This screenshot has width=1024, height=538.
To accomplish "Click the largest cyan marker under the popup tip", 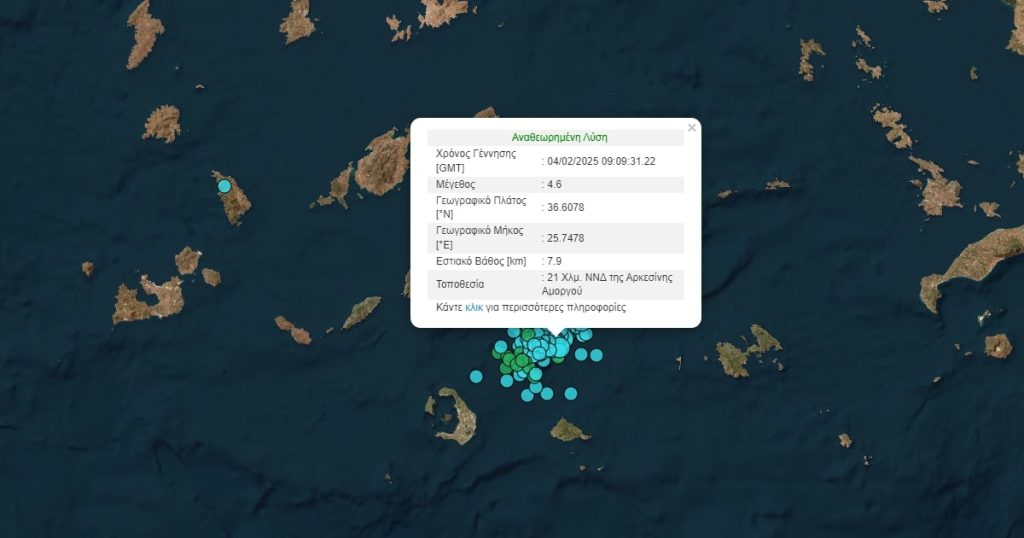I will (561, 347).
